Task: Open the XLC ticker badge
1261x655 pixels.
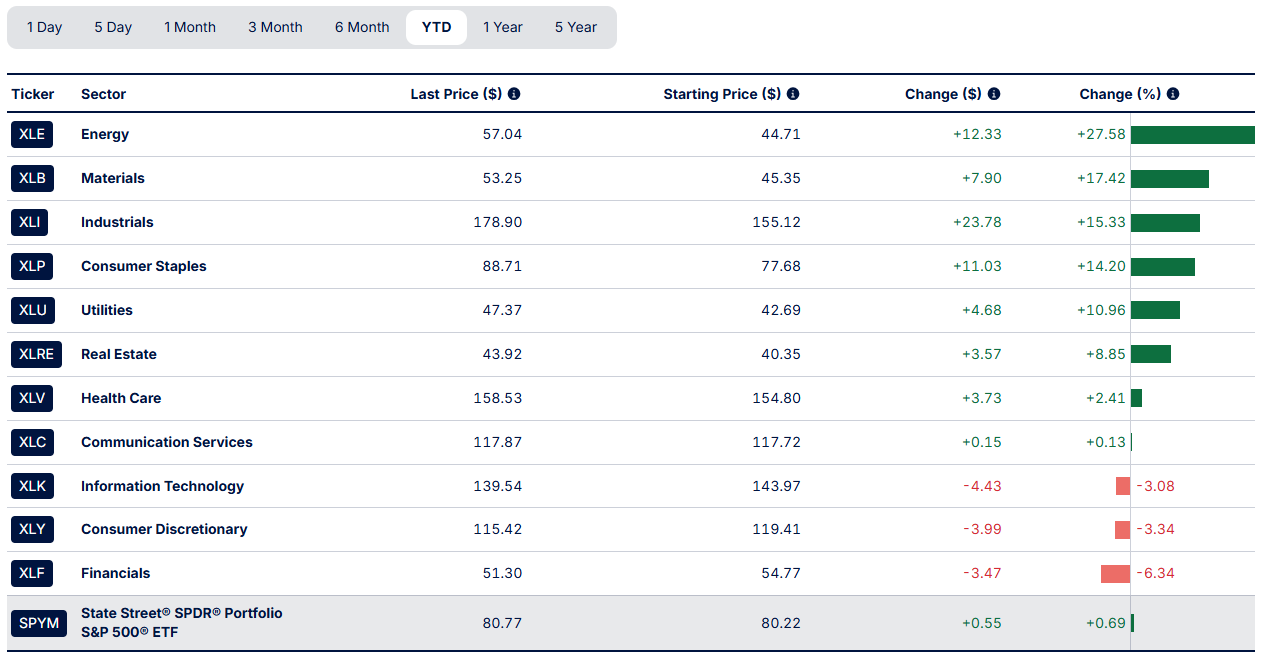Action: [32, 442]
